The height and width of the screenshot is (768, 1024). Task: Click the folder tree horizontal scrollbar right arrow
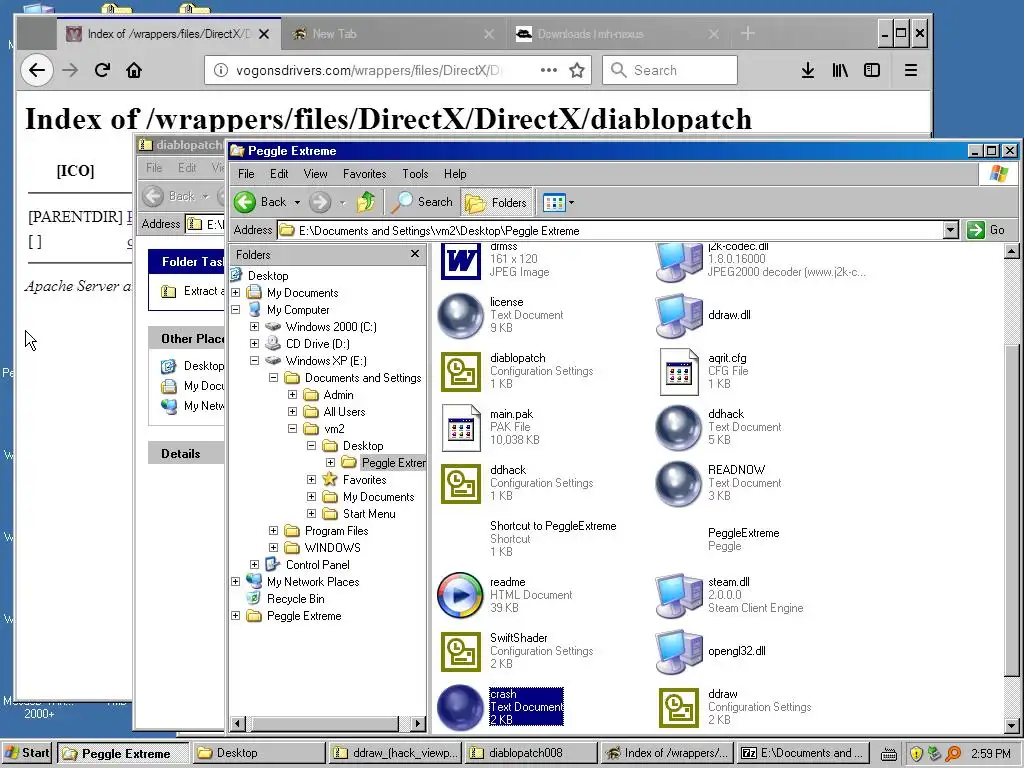point(418,723)
